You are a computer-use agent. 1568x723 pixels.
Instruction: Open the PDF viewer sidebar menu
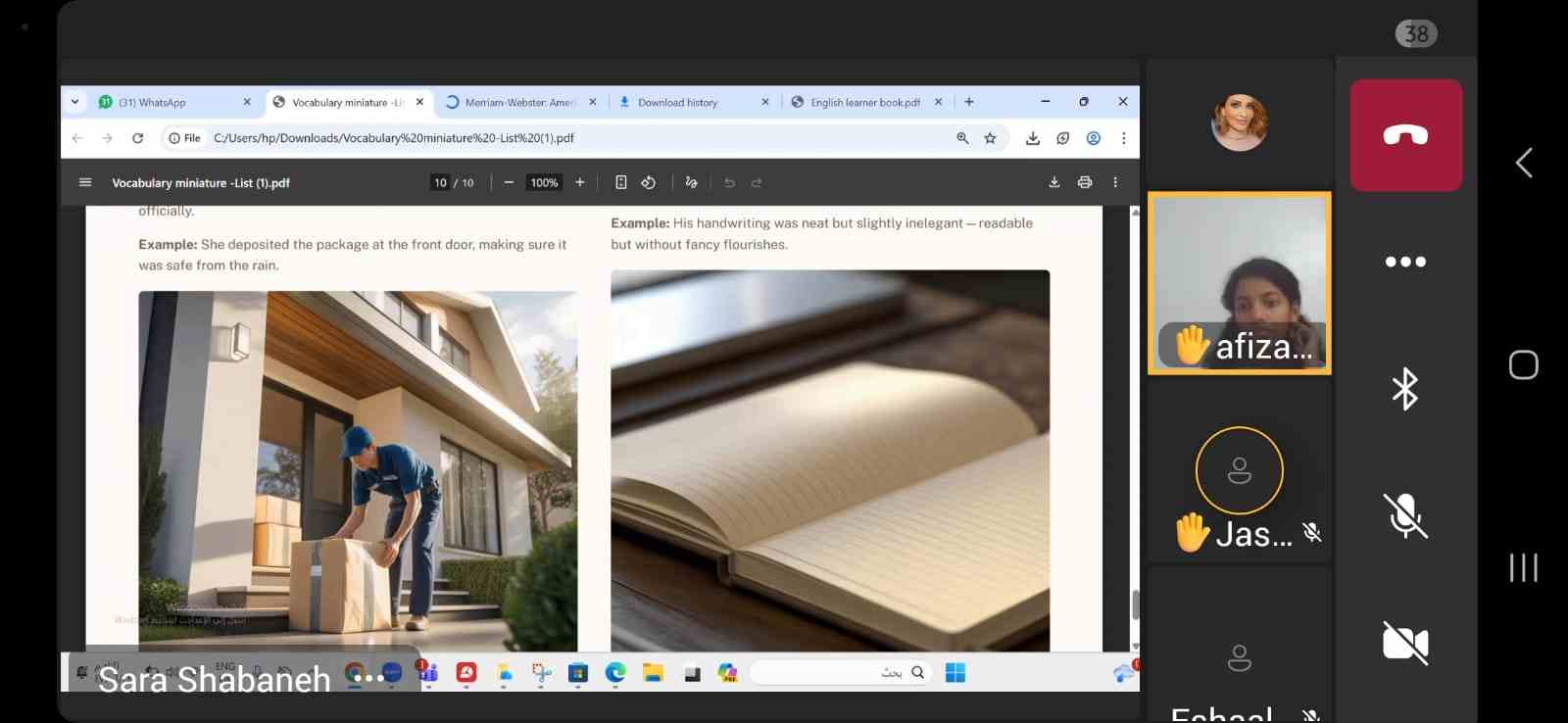85,182
